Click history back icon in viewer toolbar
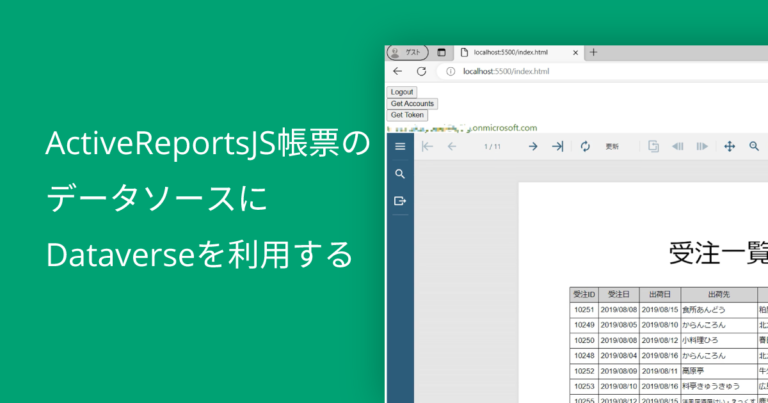The height and width of the screenshot is (403, 768). (x=678, y=146)
